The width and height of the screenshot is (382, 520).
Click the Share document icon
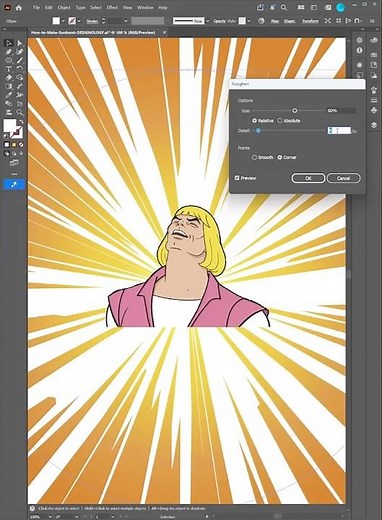pos(260,7)
